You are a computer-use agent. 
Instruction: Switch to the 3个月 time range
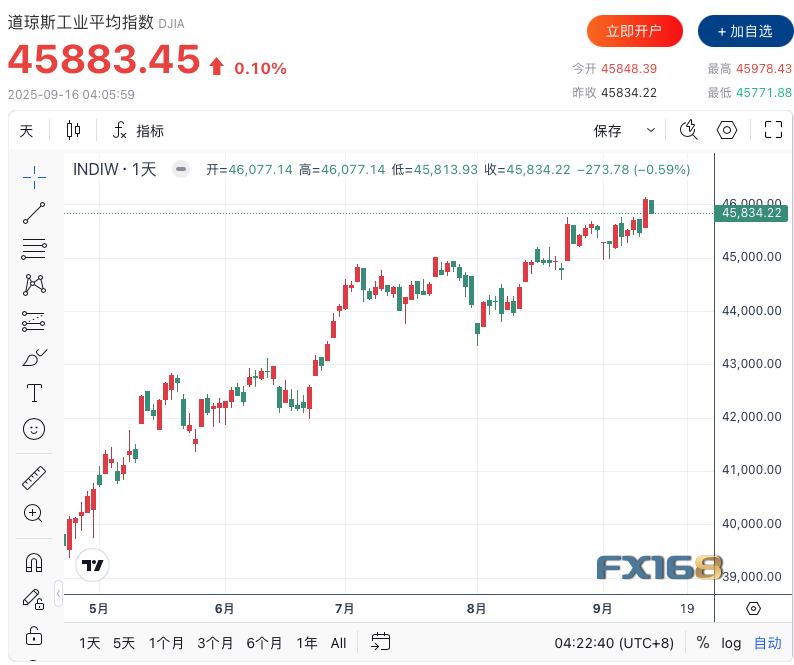(215, 643)
